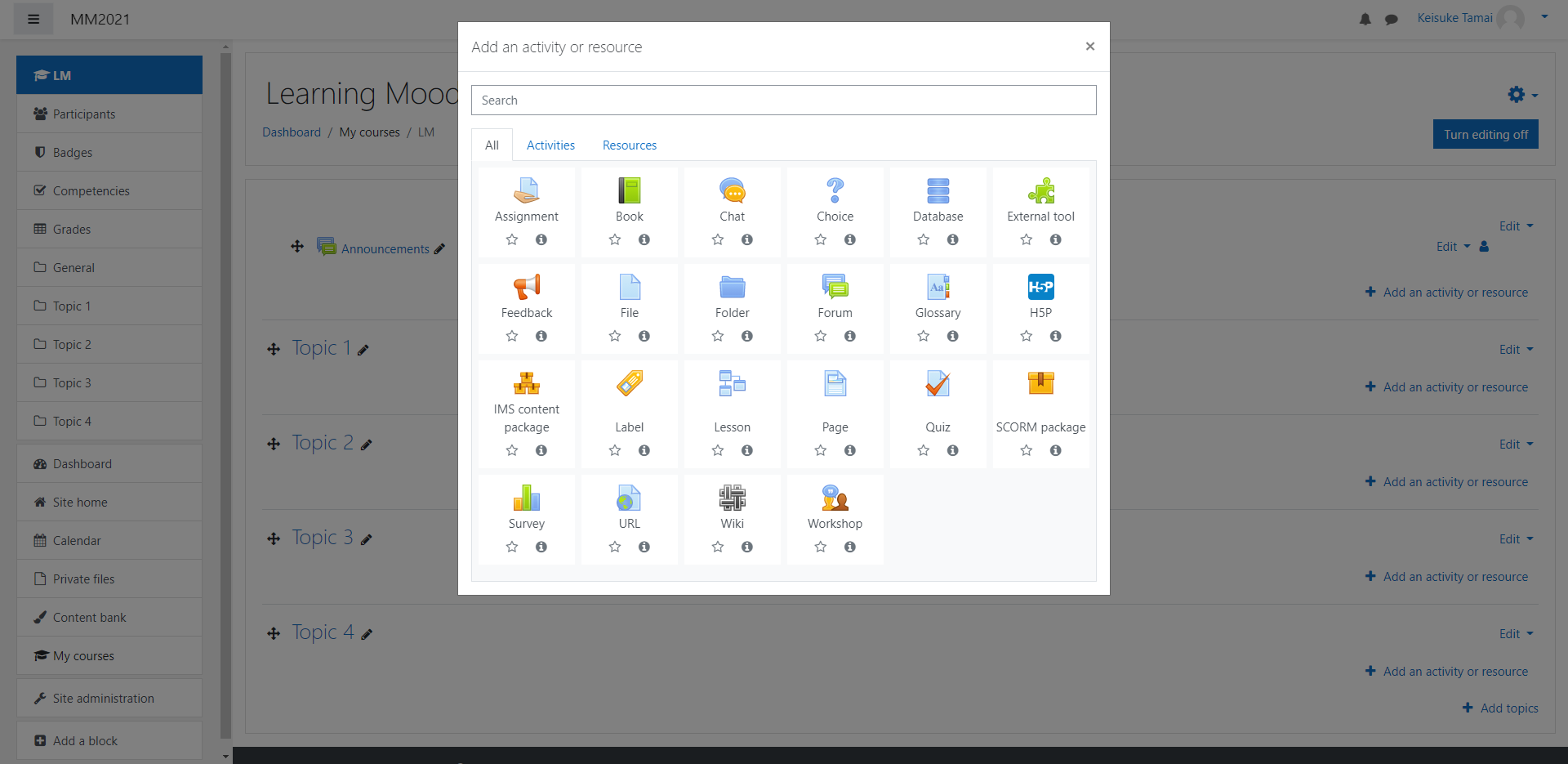Choose the Survey activity icon
The image size is (1568, 764).
[x=527, y=498]
